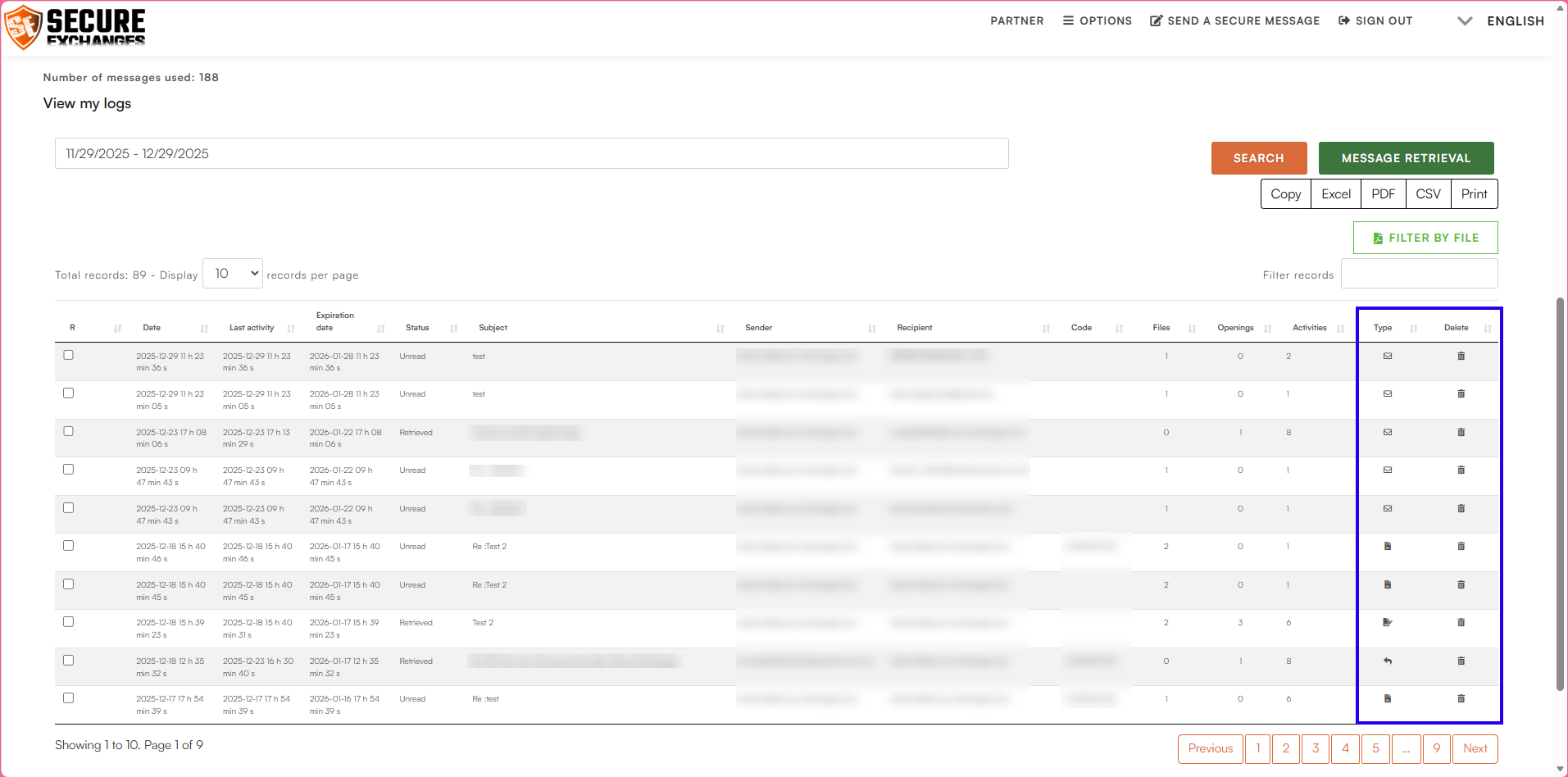Focus the Filter records text box
The image size is (1568, 777).
[1420, 274]
